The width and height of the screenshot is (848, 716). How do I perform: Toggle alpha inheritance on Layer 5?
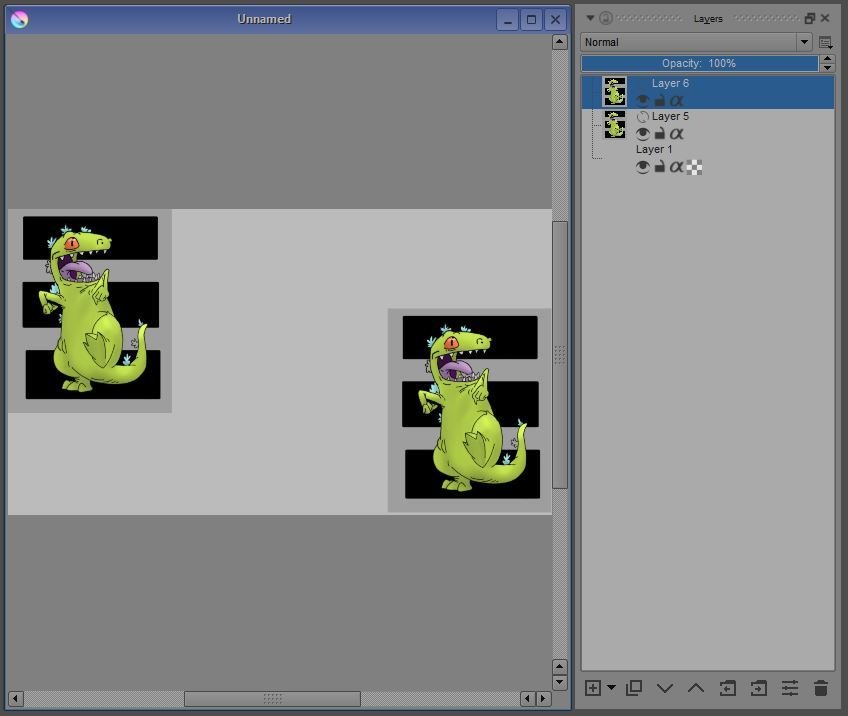pyautogui.click(x=676, y=134)
